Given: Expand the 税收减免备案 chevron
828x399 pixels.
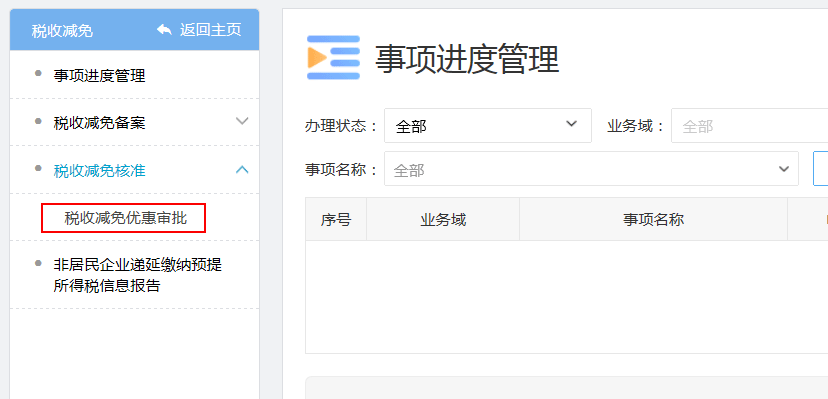Looking at the screenshot, I should (242, 121).
